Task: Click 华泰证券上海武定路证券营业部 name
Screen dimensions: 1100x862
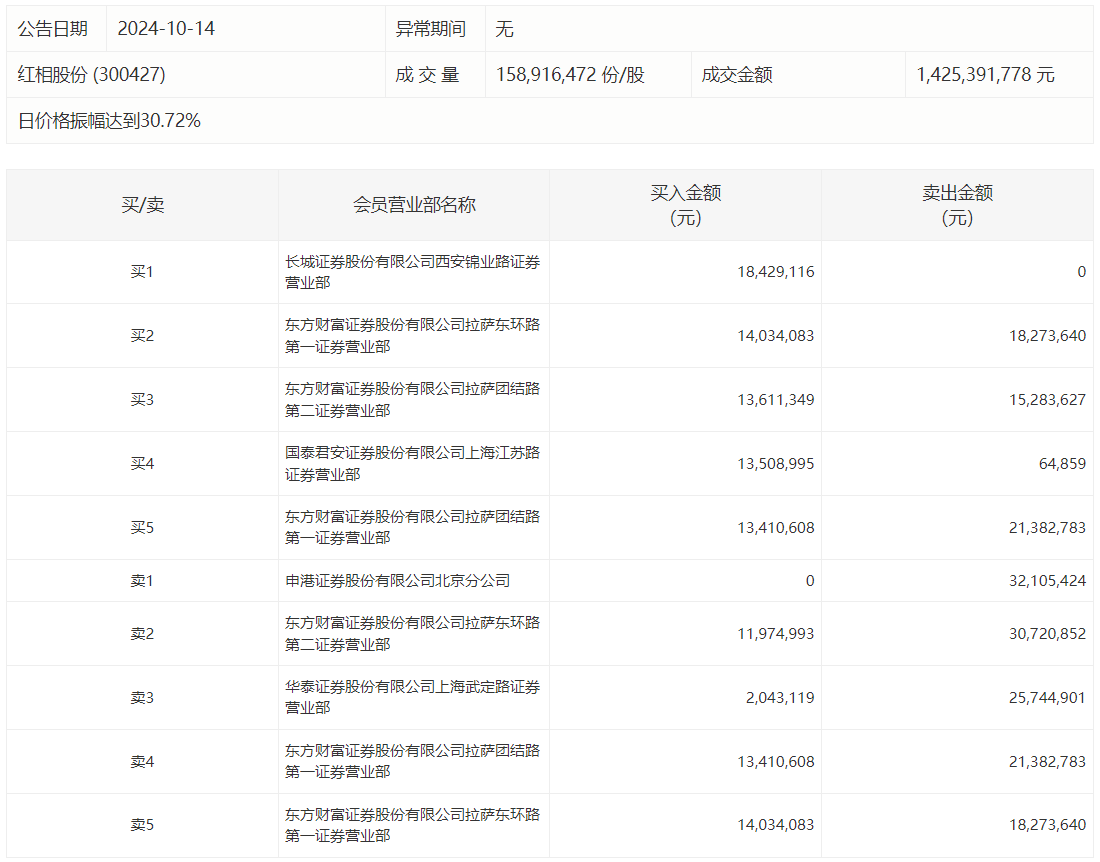Action: point(412,698)
